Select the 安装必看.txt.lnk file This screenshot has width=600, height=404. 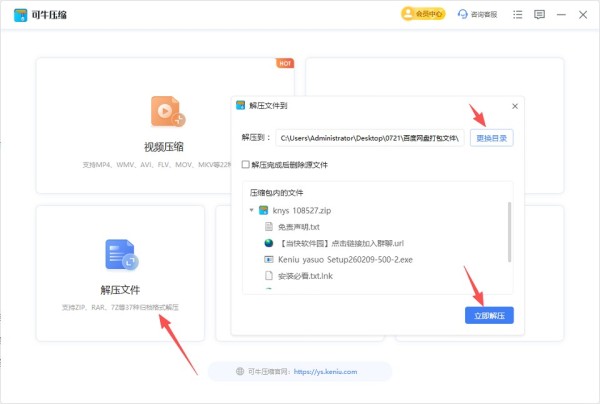[305, 276]
